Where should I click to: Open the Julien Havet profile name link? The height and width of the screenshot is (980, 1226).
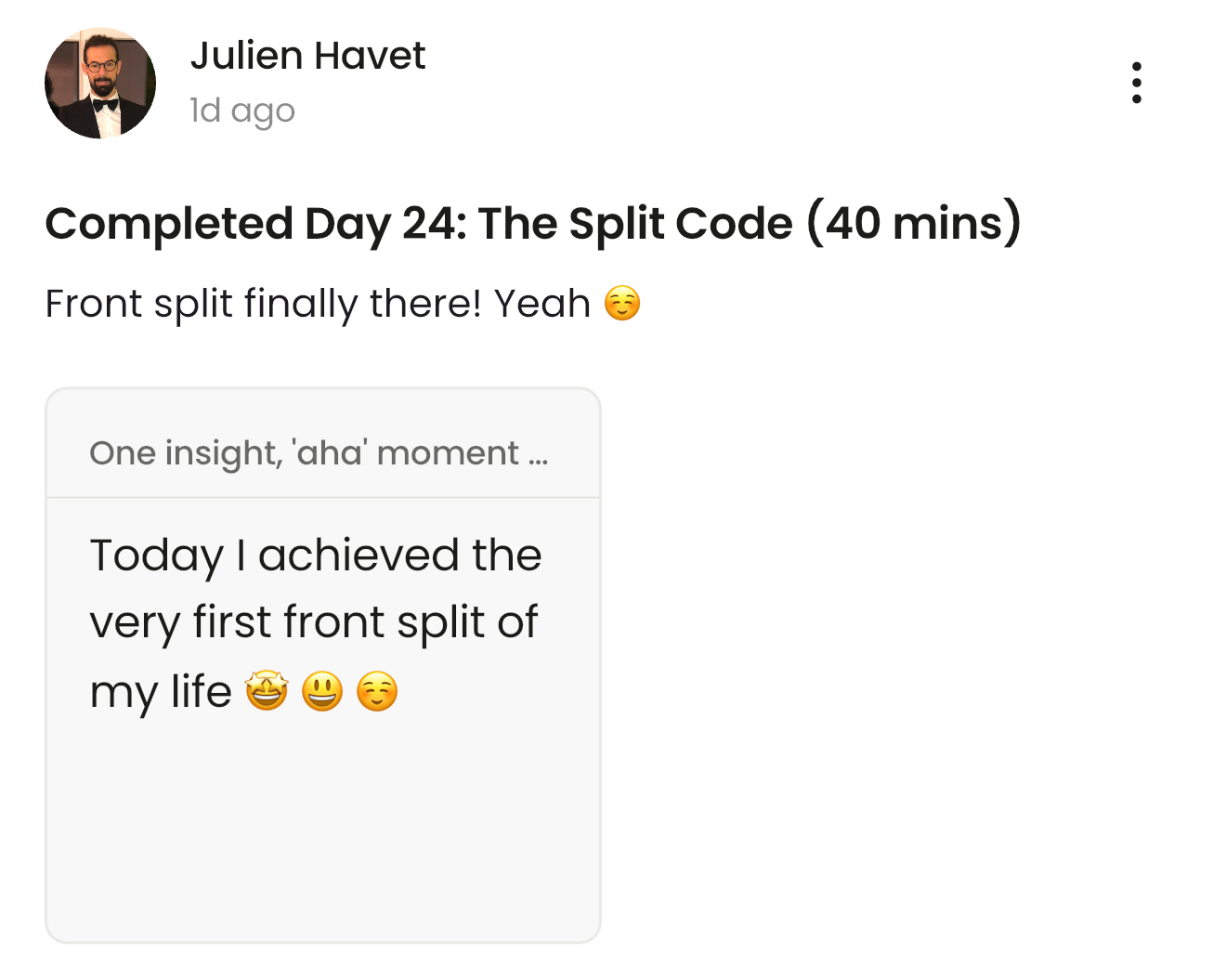pyautogui.click(x=307, y=56)
